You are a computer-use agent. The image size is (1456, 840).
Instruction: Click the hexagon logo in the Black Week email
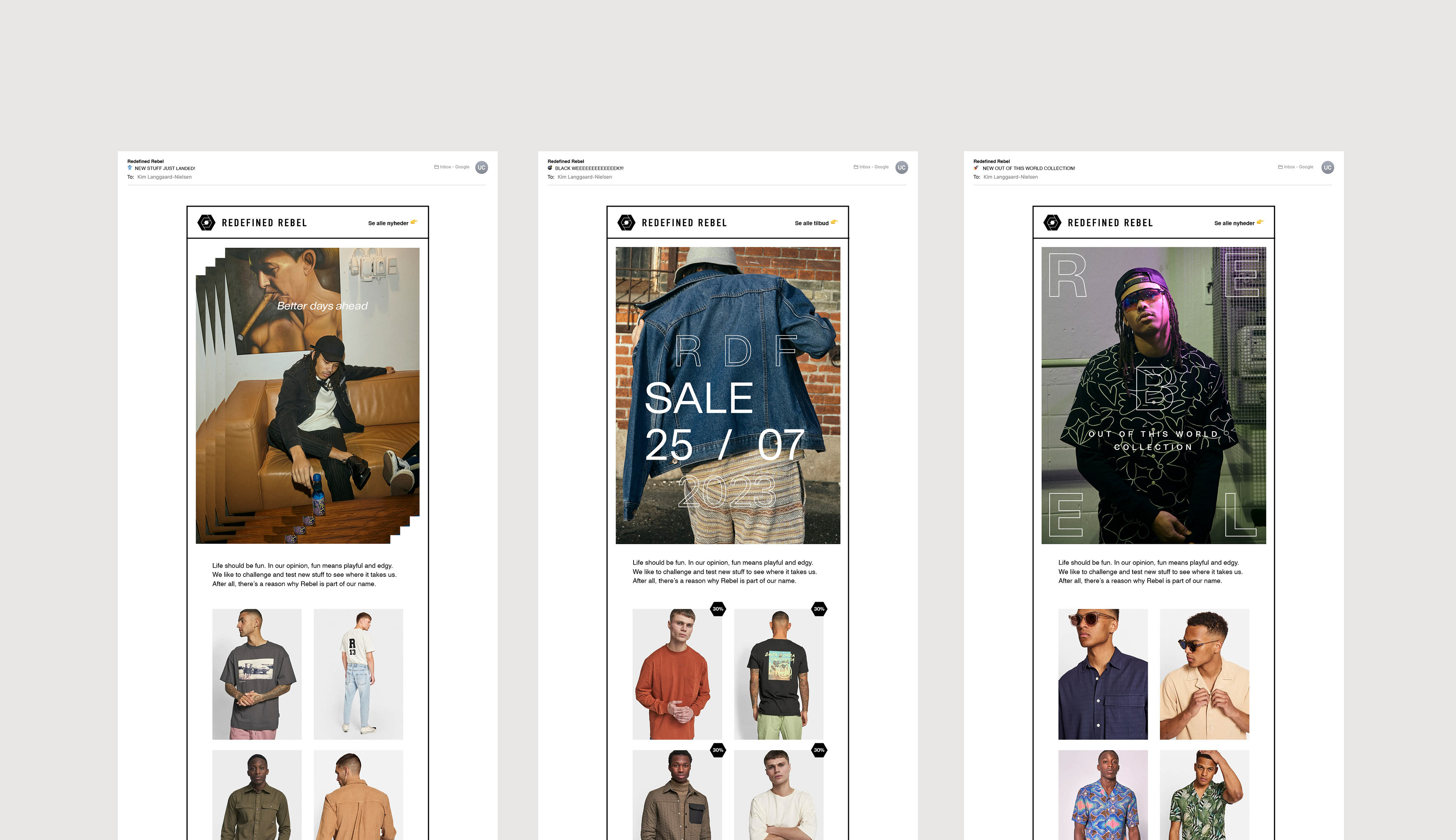626,223
